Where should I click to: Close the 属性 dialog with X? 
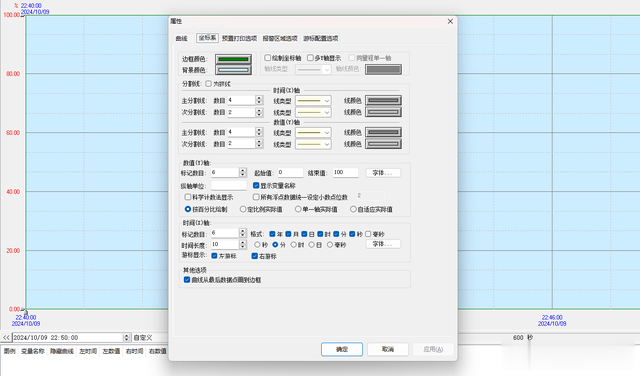[x=450, y=21]
